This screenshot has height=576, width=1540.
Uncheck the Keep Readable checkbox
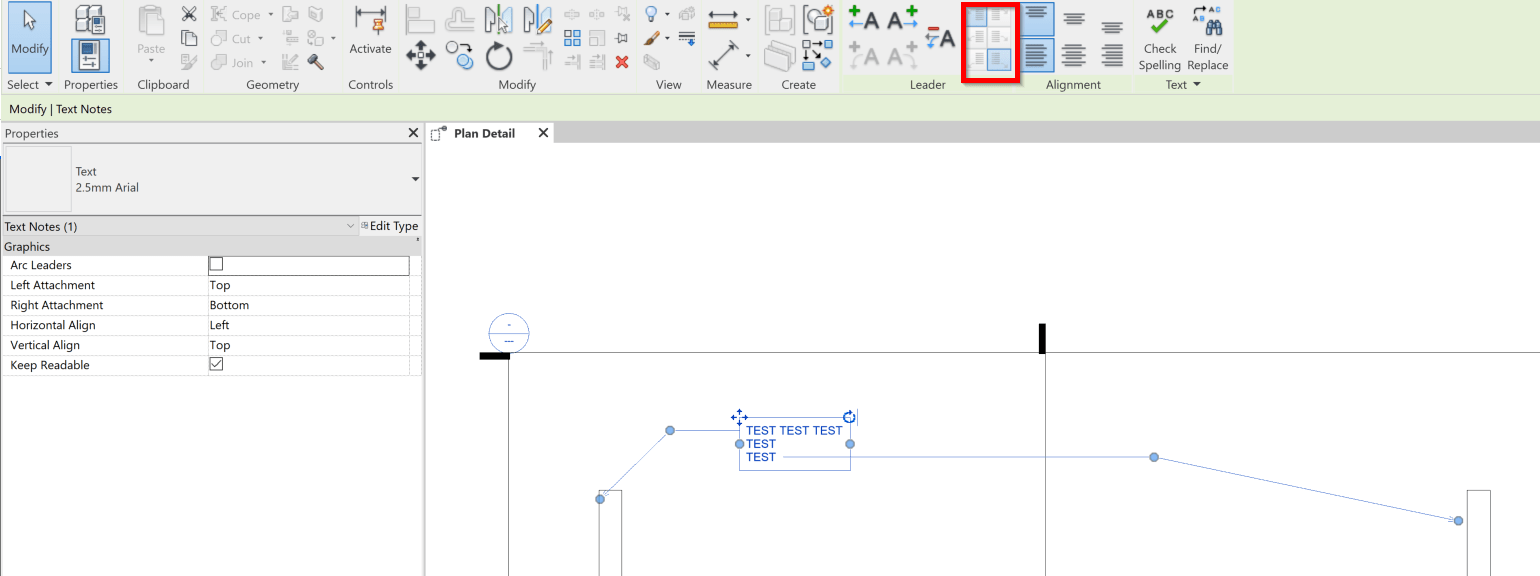point(216,364)
